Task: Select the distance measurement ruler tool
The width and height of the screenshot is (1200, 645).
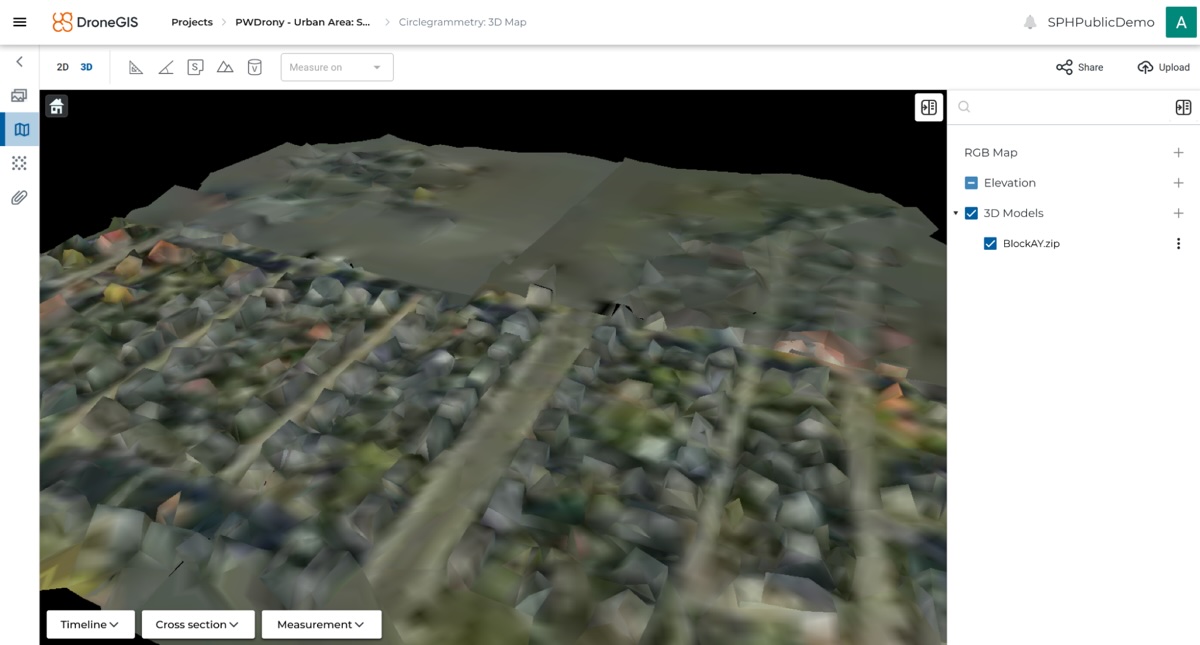Action: (x=136, y=67)
